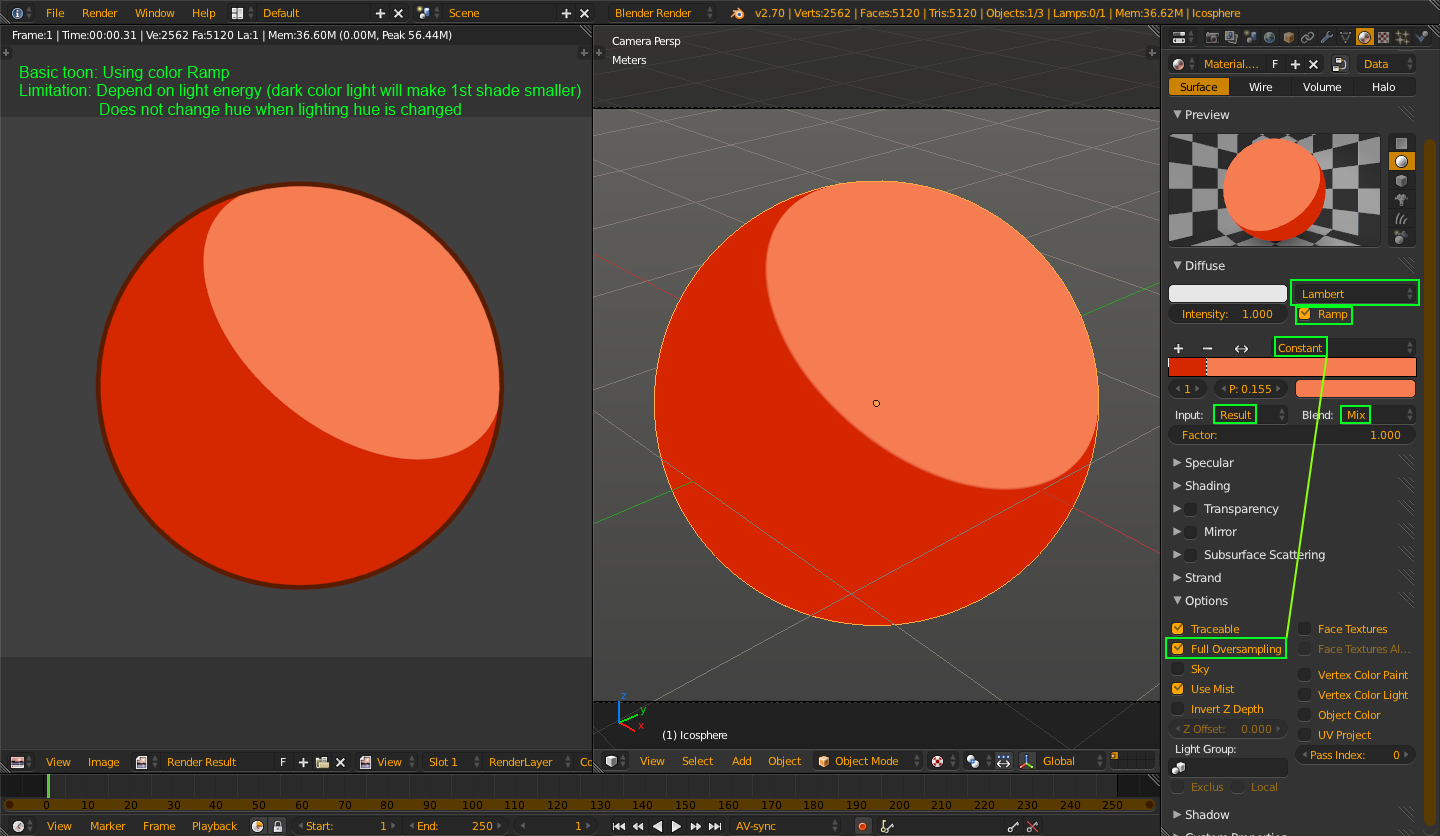Unlink the material with X icon
Viewport: 1440px width, 836px height.
tap(1313, 64)
